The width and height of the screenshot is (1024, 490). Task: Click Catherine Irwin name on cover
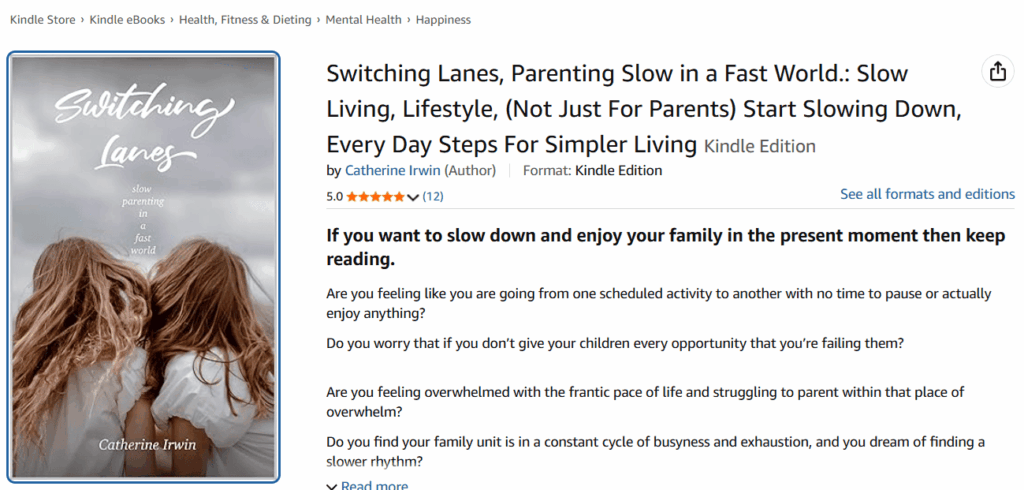pos(147,445)
